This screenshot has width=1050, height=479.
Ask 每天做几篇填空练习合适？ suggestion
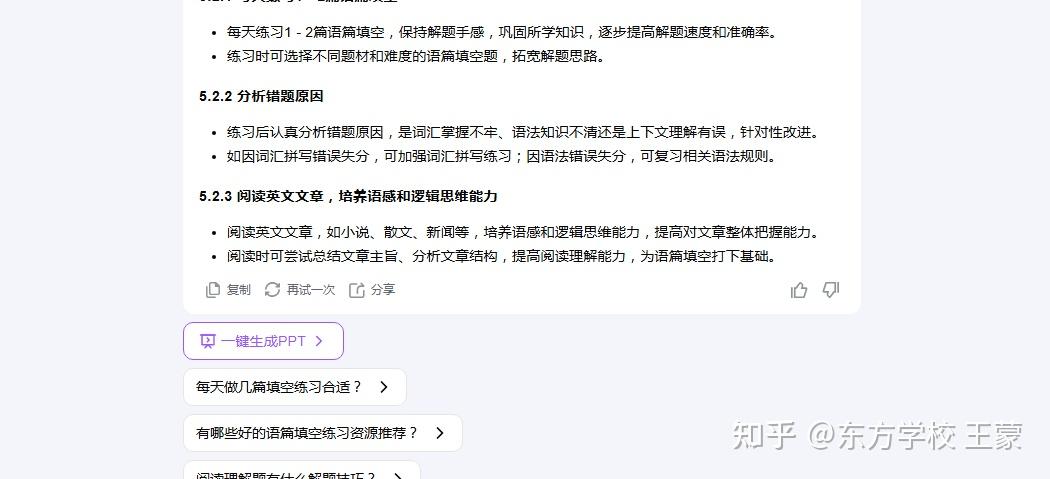click(x=295, y=387)
